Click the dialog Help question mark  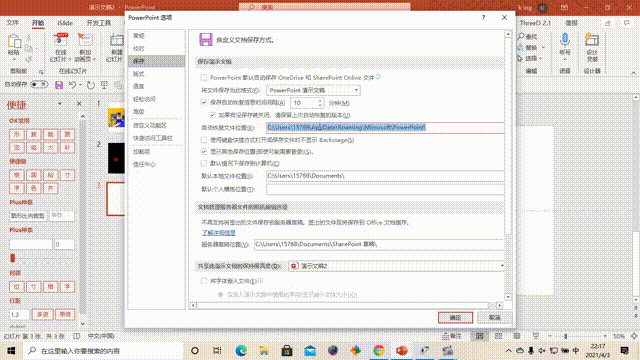pyautogui.click(x=483, y=18)
